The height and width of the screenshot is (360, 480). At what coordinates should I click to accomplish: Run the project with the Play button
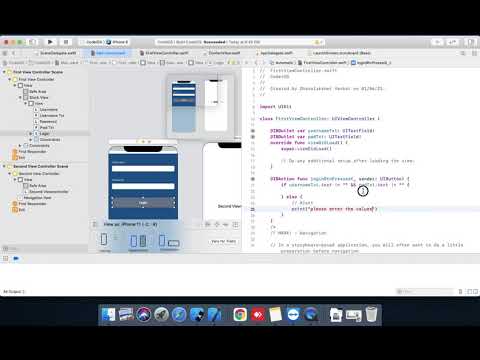50,42
